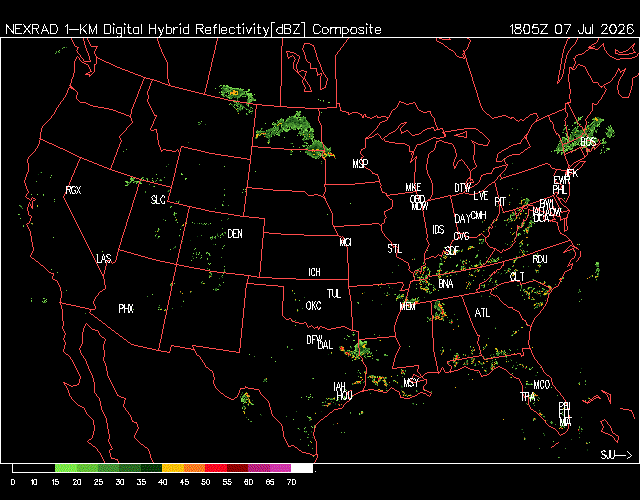
Task: Select the CVG airport label
Action: tap(461, 236)
